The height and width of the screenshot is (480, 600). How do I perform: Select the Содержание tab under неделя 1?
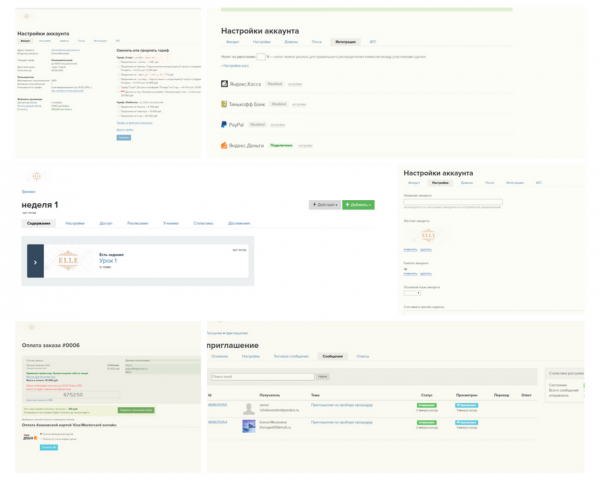pyautogui.click(x=39, y=223)
